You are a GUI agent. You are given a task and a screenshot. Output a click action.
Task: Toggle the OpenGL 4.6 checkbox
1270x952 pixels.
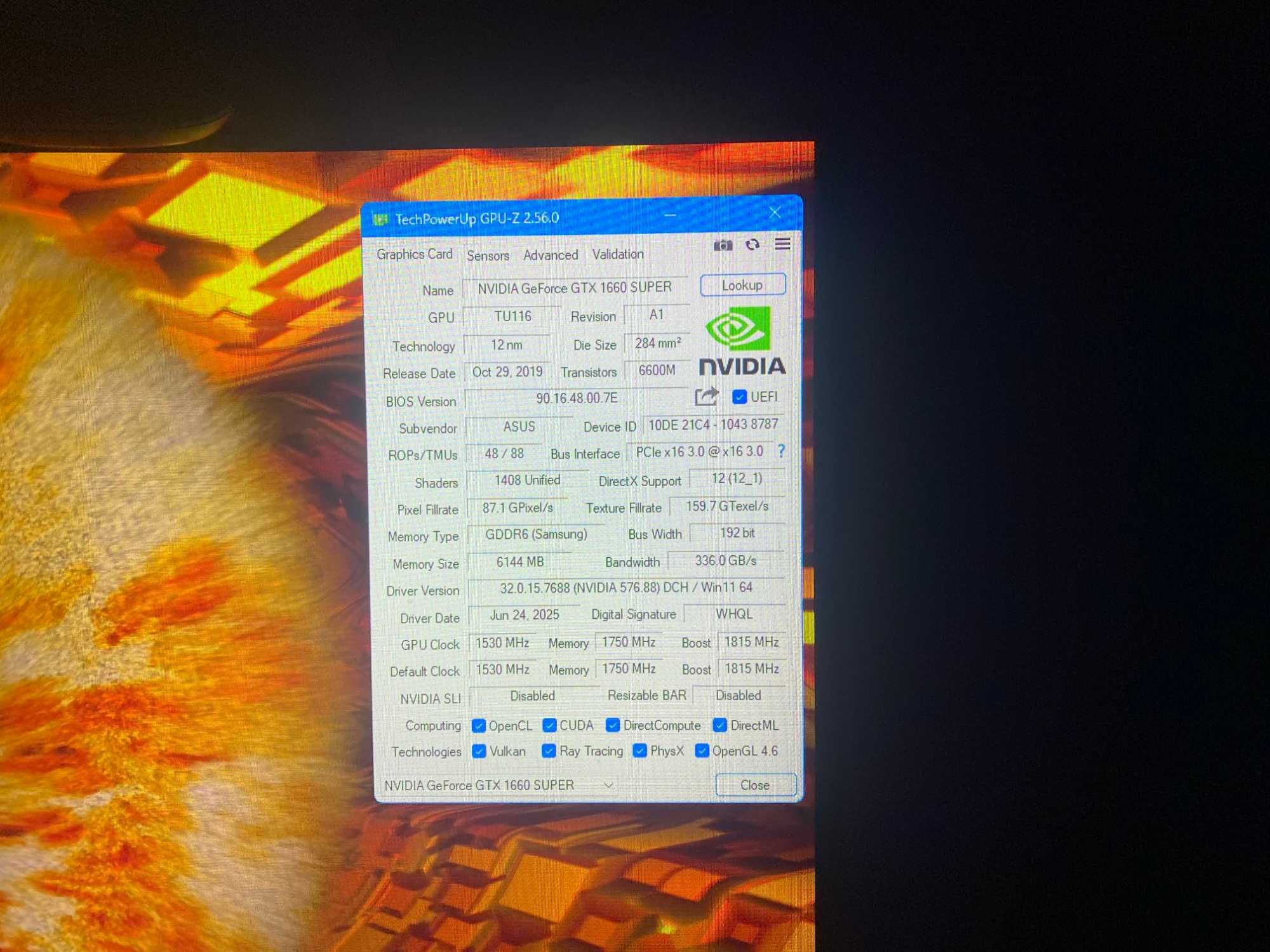702,751
